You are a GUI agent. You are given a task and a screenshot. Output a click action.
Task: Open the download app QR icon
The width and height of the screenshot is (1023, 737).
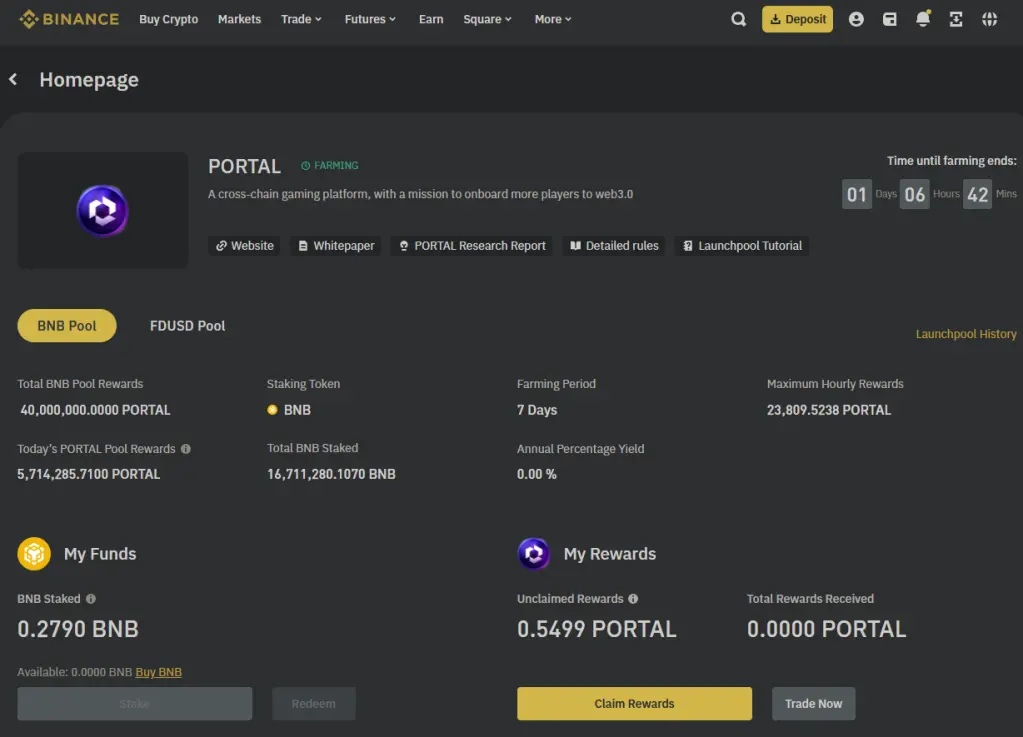[956, 20]
